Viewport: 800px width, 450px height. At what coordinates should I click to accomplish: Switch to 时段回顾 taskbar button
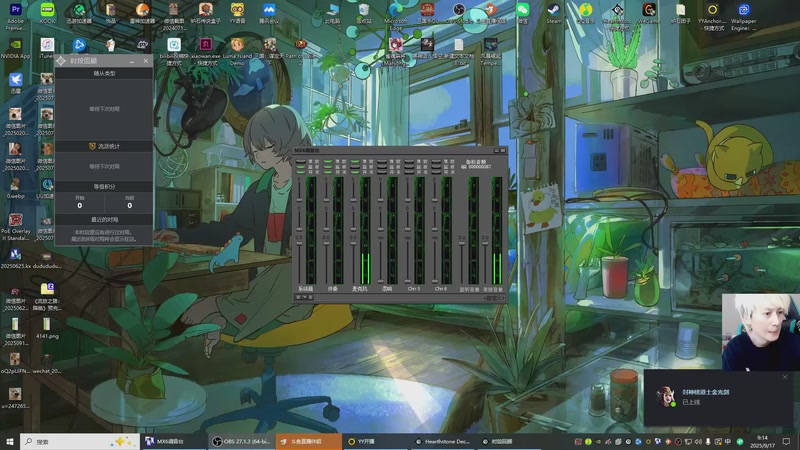510,441
